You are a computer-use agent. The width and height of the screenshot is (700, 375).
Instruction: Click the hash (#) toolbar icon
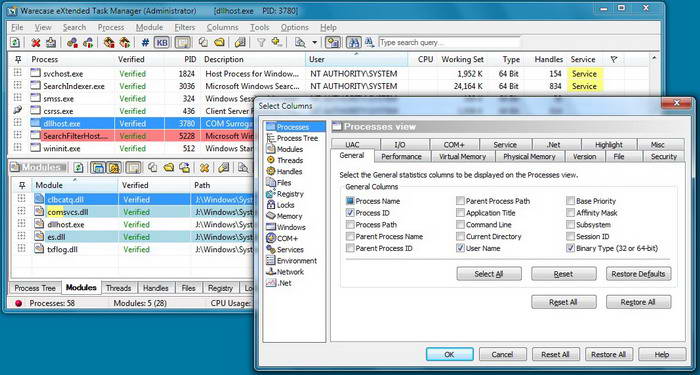click(145, 42)
